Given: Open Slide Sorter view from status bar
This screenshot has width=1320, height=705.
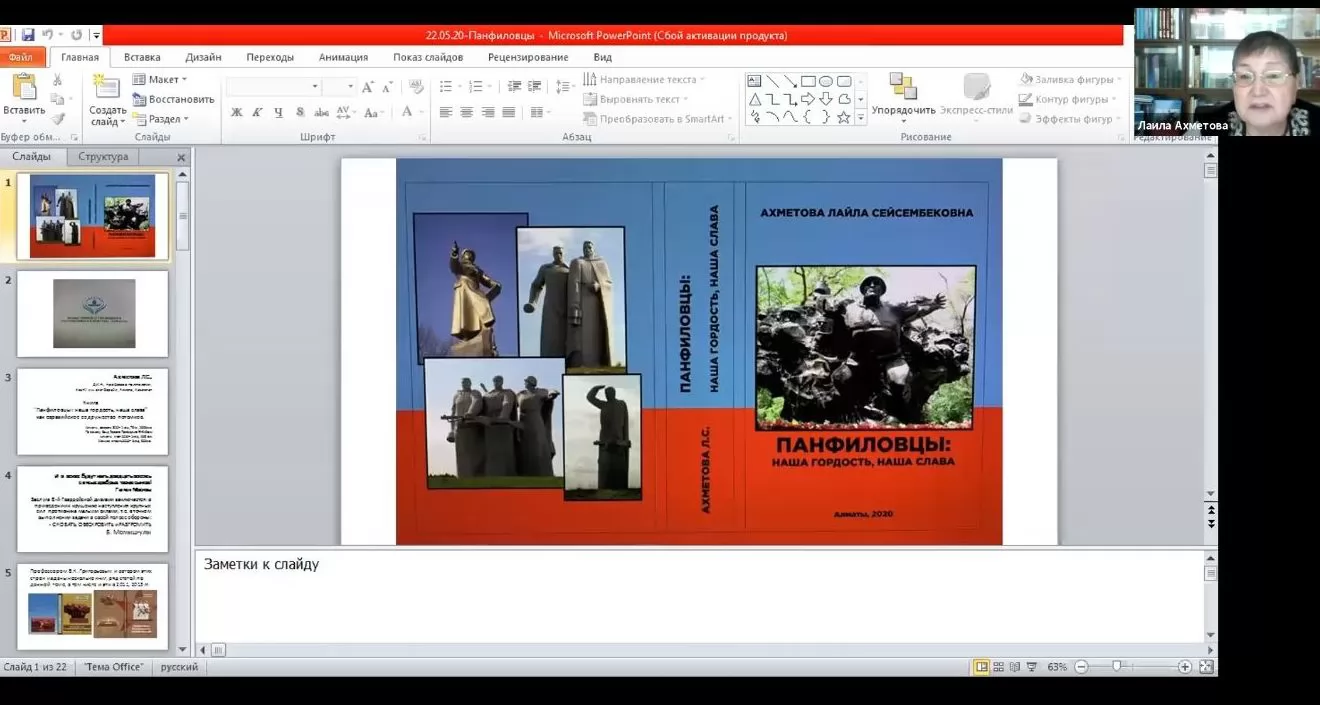Looking at the screenshot, I should point(998,667).
